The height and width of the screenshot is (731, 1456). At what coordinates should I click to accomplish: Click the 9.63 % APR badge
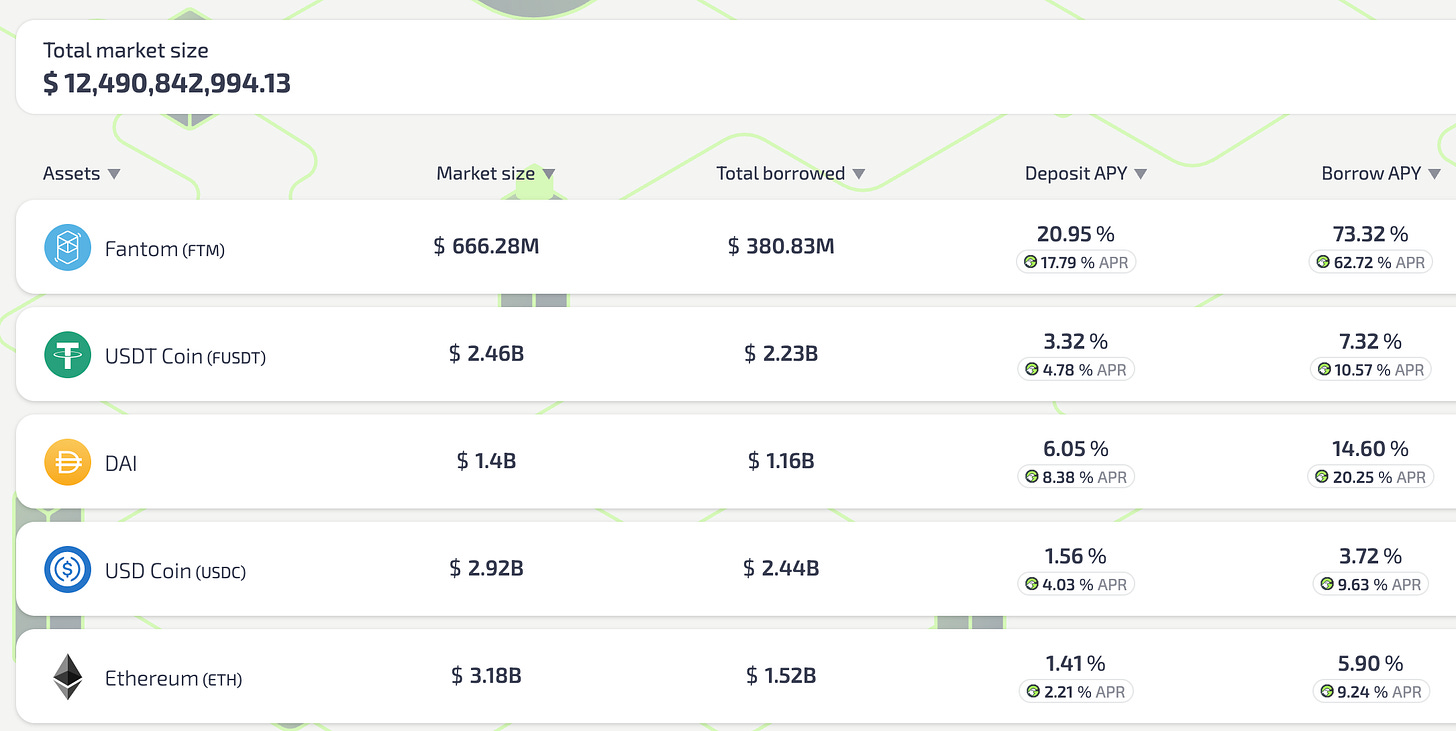(x=1370, y=584)
